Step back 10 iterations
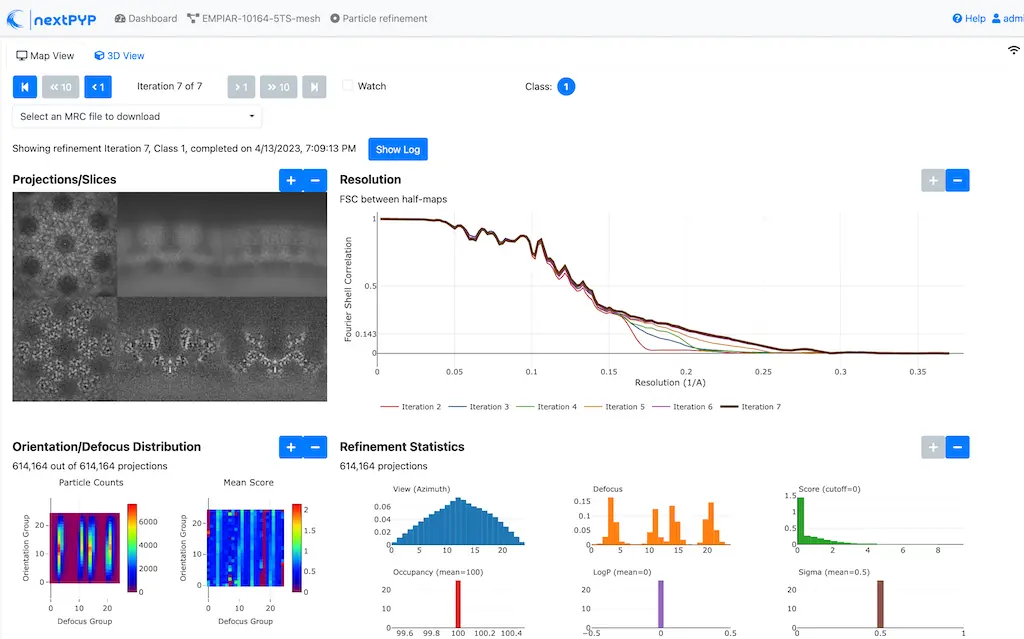 (61, 87)
